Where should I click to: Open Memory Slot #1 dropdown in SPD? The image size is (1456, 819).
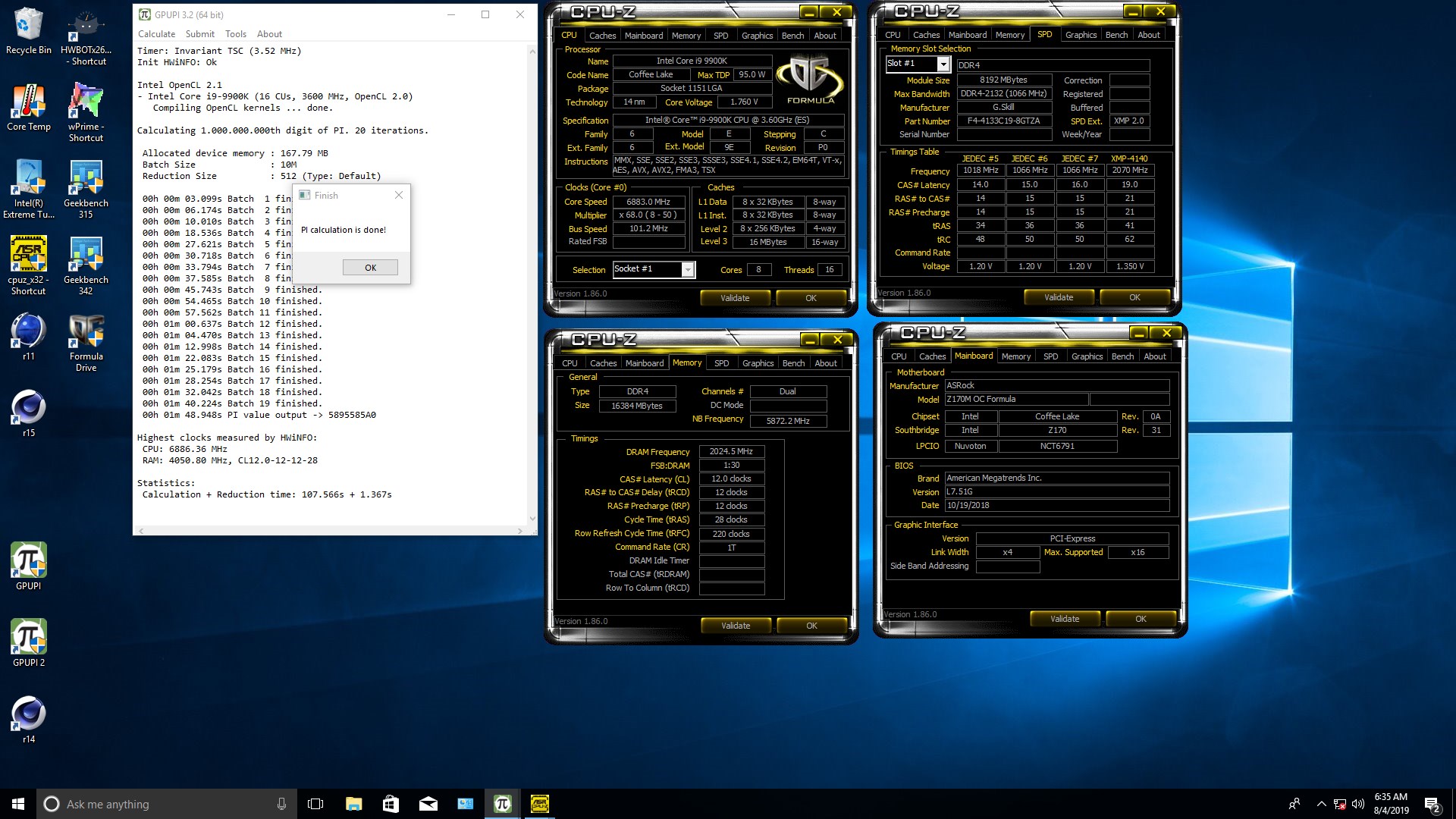point(943,64)
